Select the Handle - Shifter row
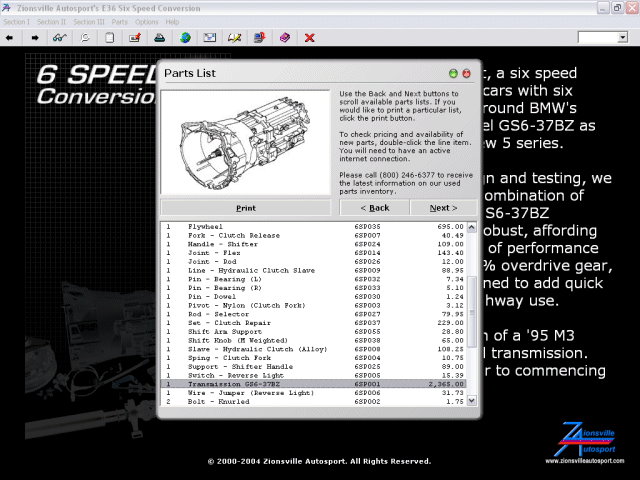This screenshot has height=480, width=640. 313,244
